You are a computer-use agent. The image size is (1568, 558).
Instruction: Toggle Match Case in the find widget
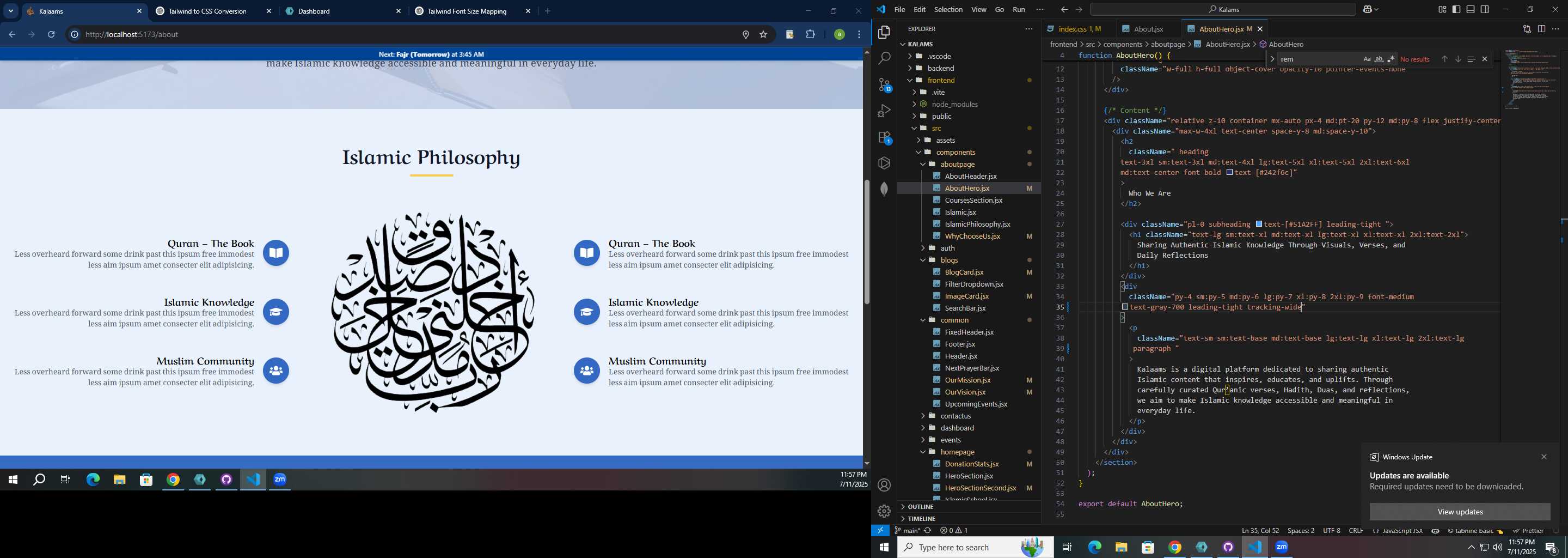(x=1367, y=59)
